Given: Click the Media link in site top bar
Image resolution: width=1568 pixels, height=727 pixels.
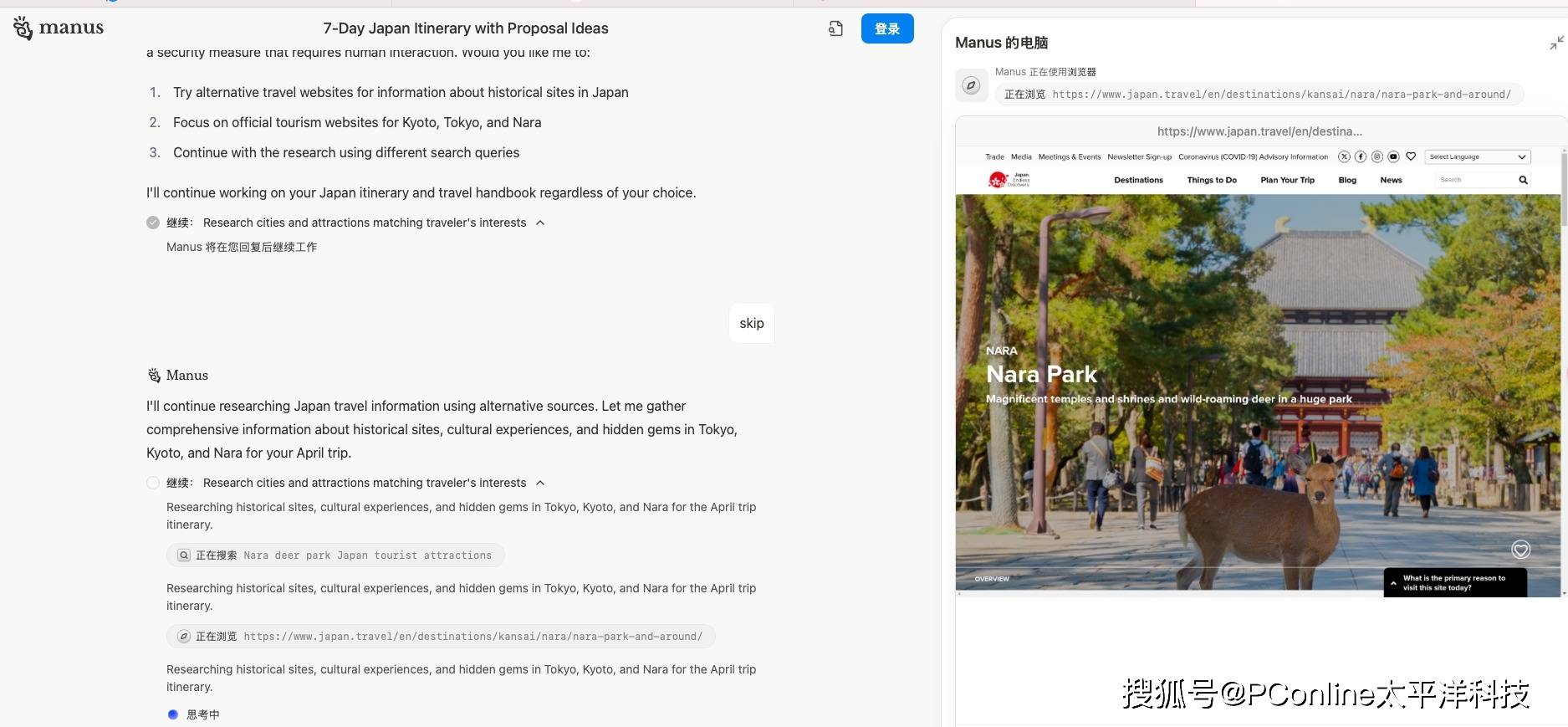Looking at the screenshot, I should [1021, 156].
